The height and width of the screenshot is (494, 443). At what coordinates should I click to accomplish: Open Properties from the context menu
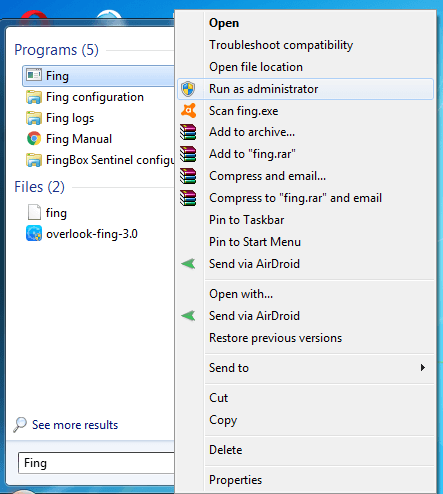coord(235,480)
